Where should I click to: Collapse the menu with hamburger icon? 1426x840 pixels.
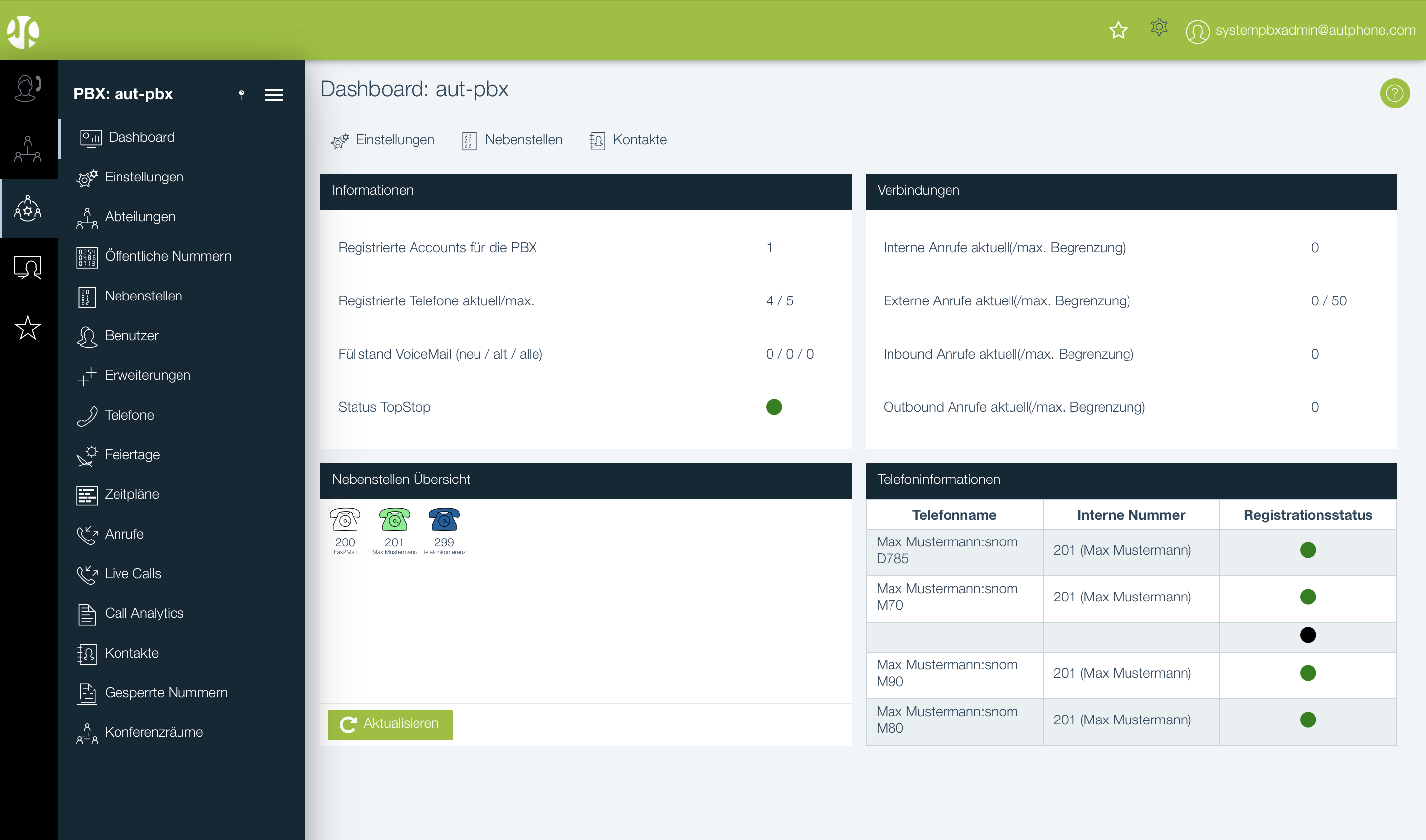(273, 95)
